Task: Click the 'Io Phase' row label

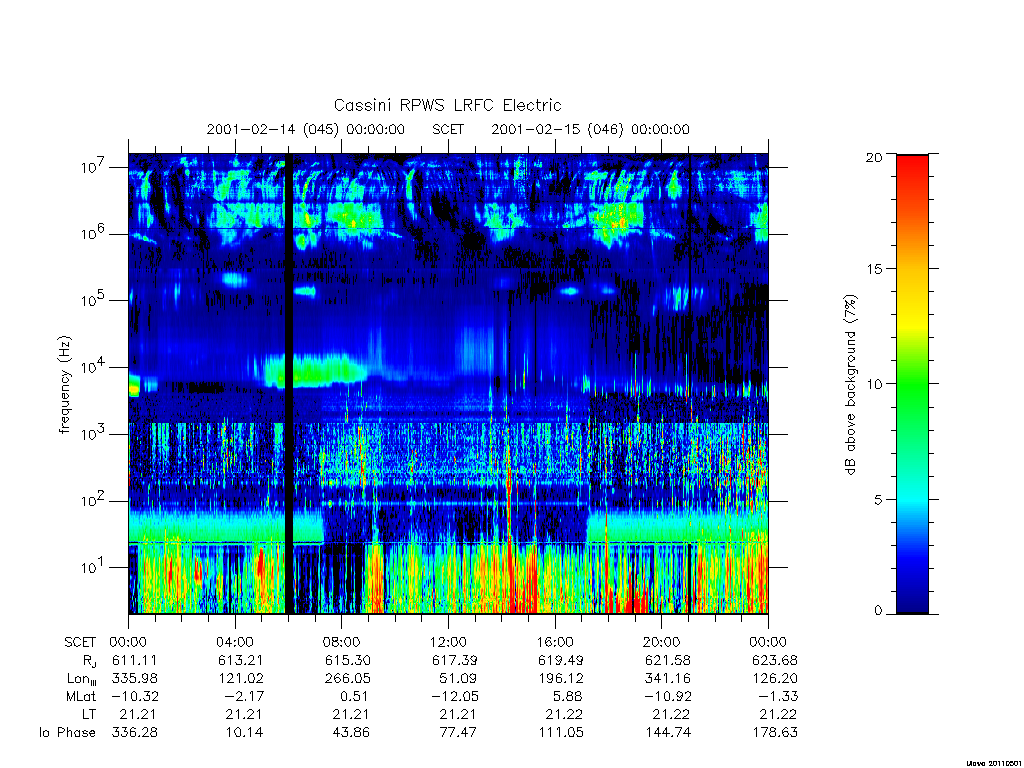Action: (67, 733)
